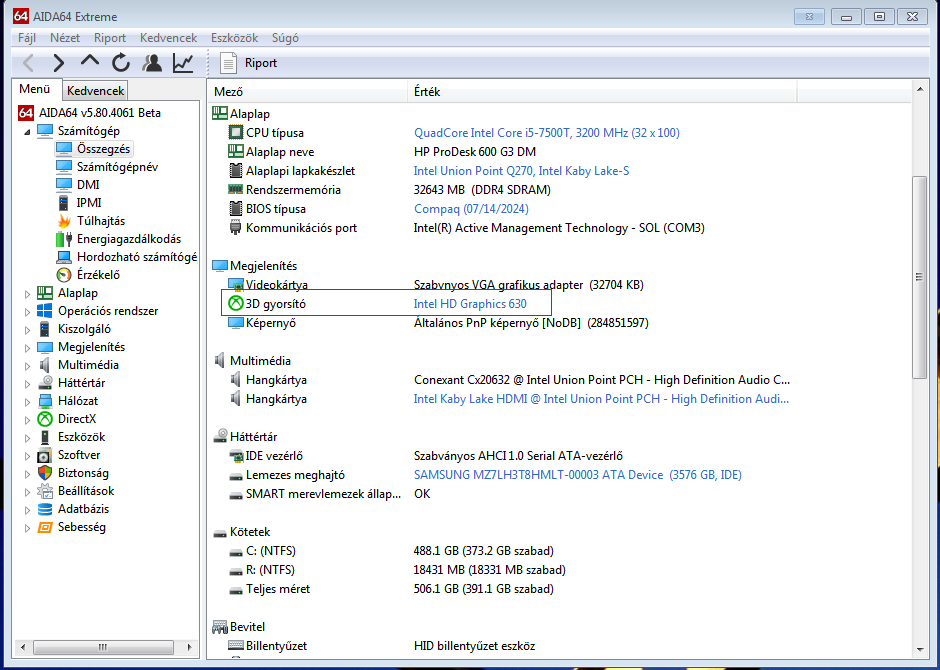Open the graph chart toolbar icon
This screenshot has width=940, height=670.
183,63
